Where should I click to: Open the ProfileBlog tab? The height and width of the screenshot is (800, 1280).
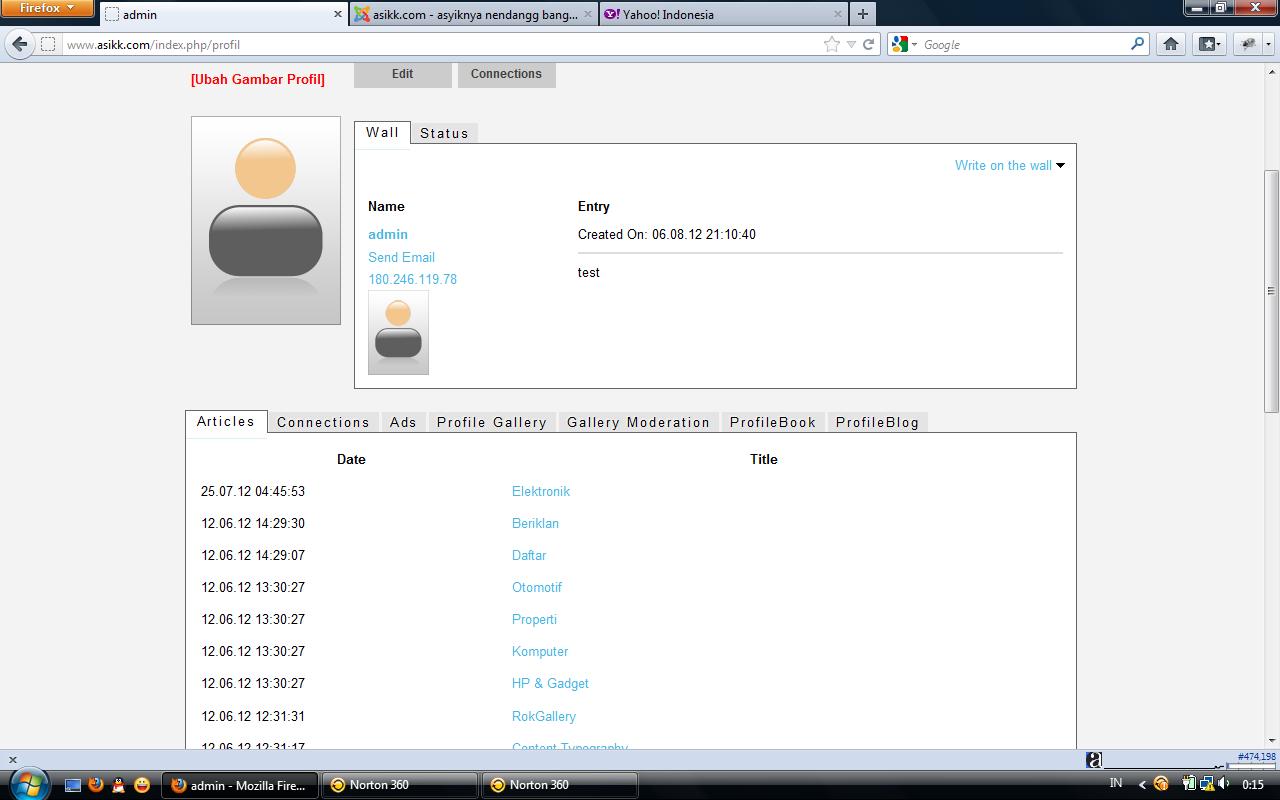point(877,422)
